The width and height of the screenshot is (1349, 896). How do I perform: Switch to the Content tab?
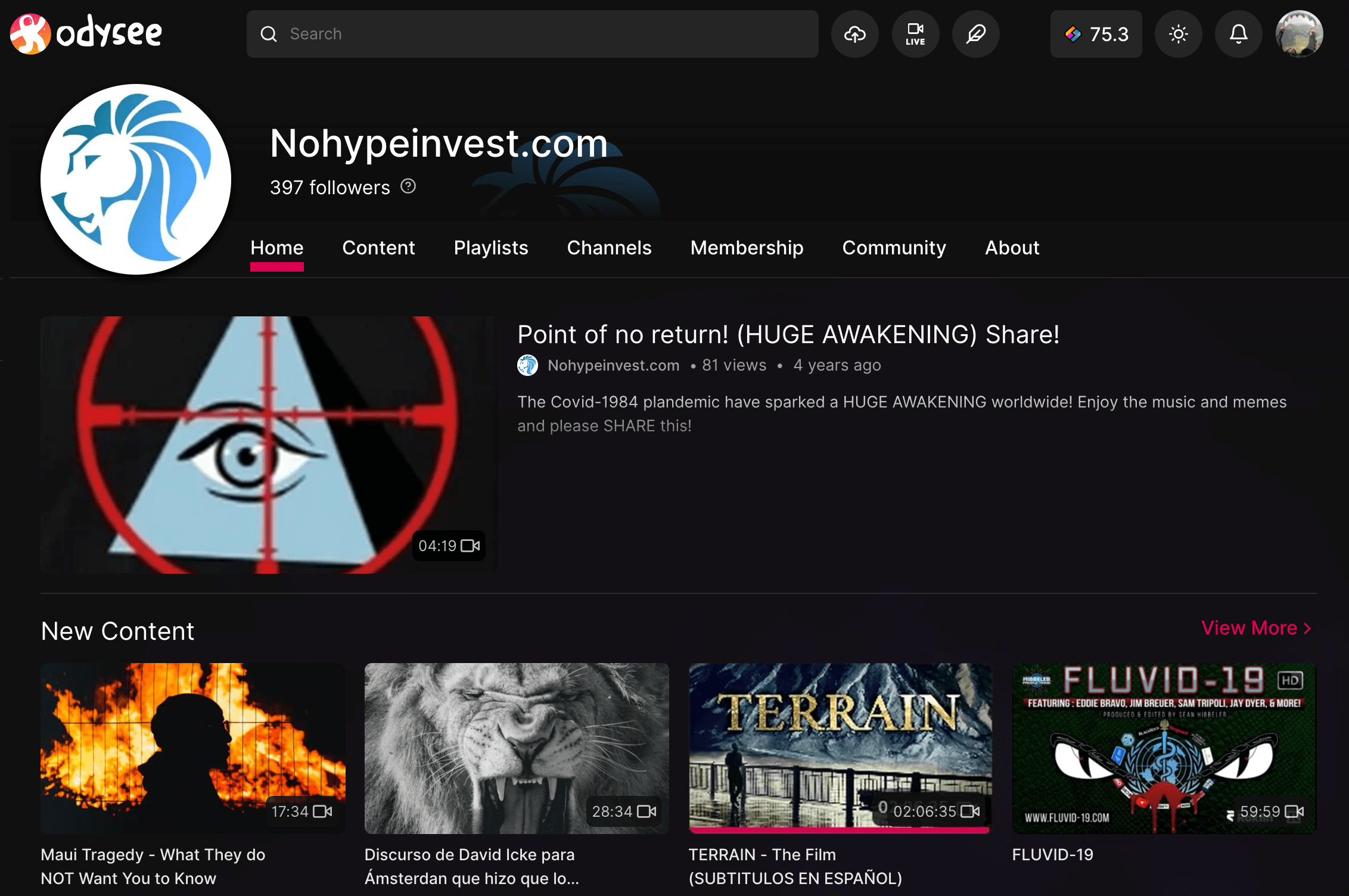pyautogui.click(x=378, y=248)
